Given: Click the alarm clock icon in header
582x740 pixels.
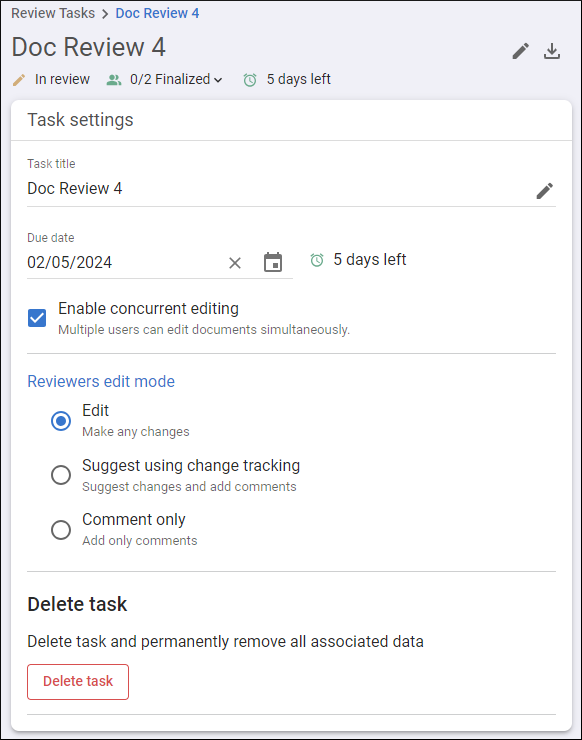Looking at the screenshot, I should 250,80.
